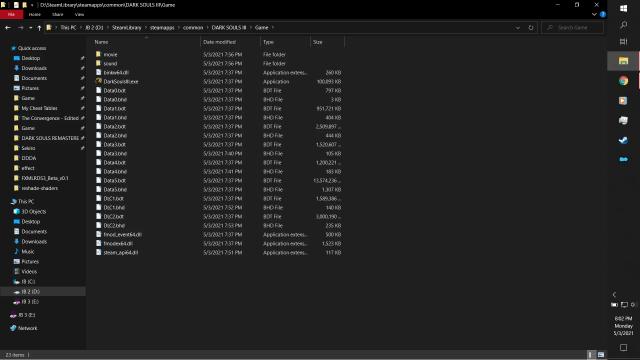Click the Search Game input box
The width and height of the screenshot is (640, 360).
573,28
